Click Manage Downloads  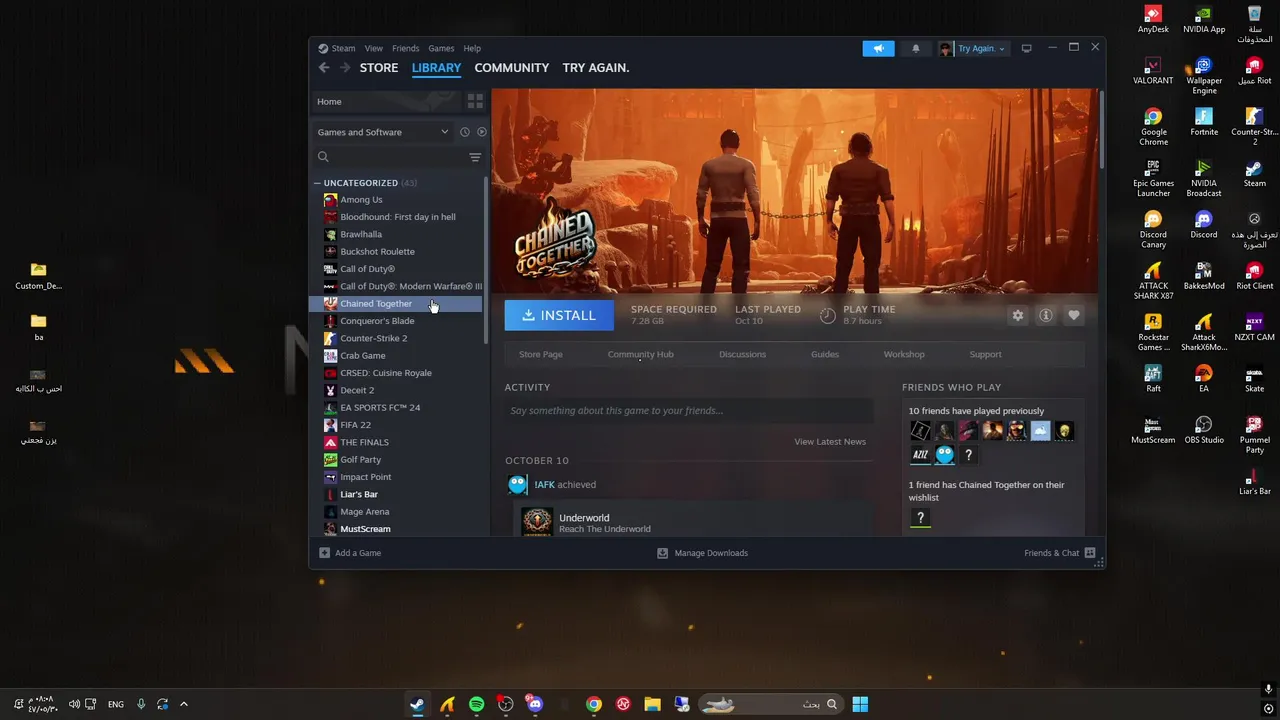point(702,553)
